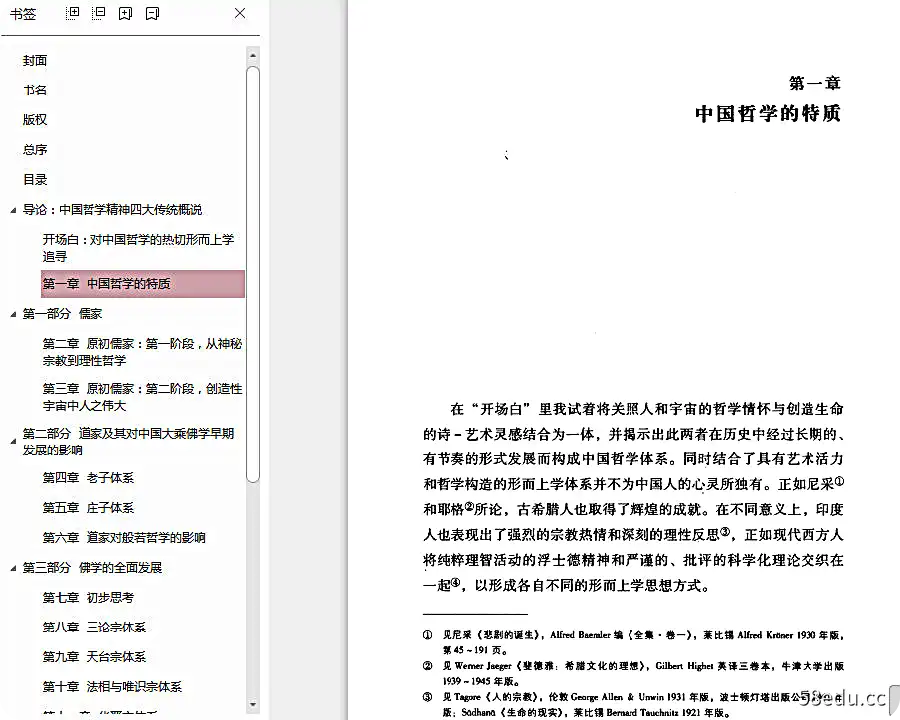Open the 书名 bookmark
This screenshot has width=900, height=720.
(35, 90)
